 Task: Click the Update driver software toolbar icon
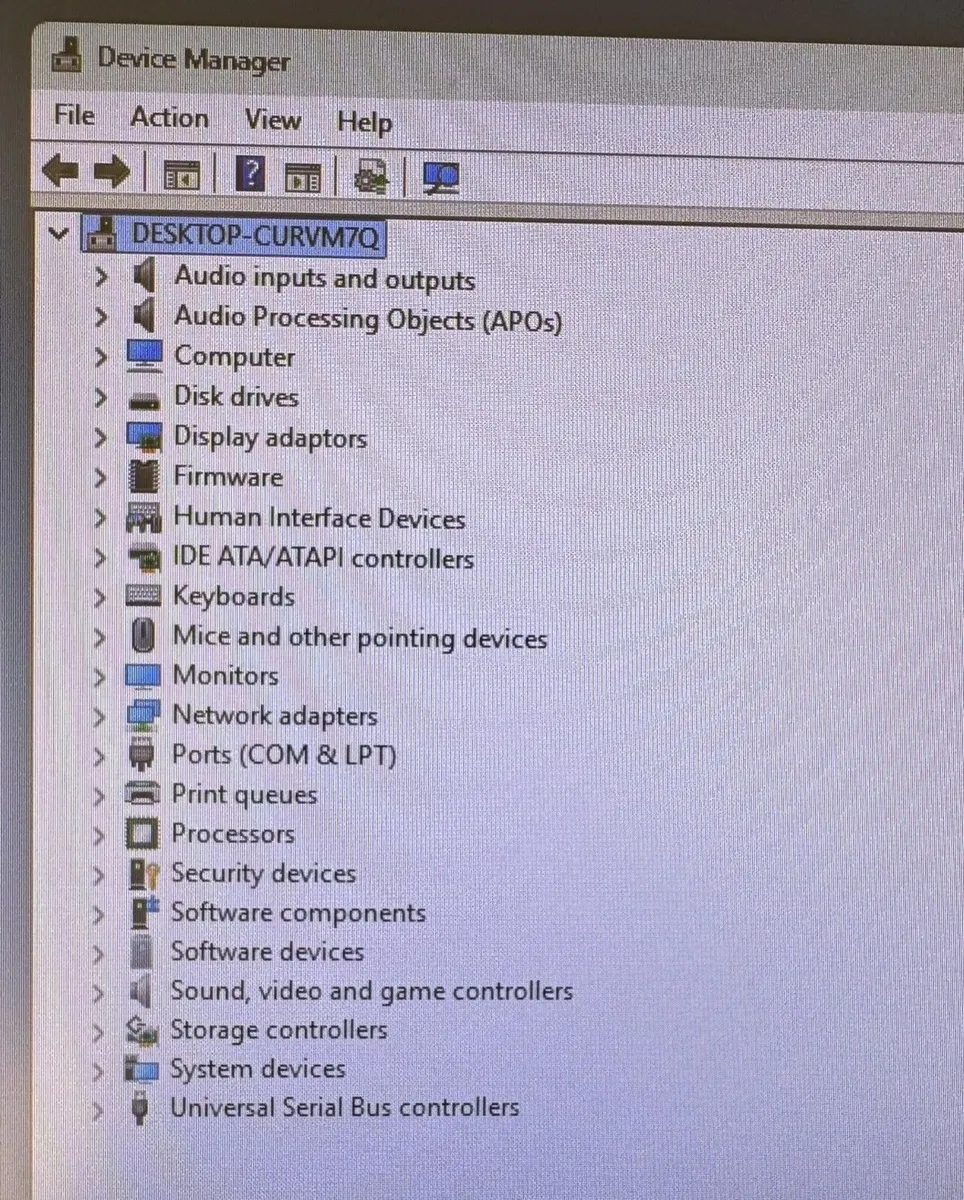point(372,178)
